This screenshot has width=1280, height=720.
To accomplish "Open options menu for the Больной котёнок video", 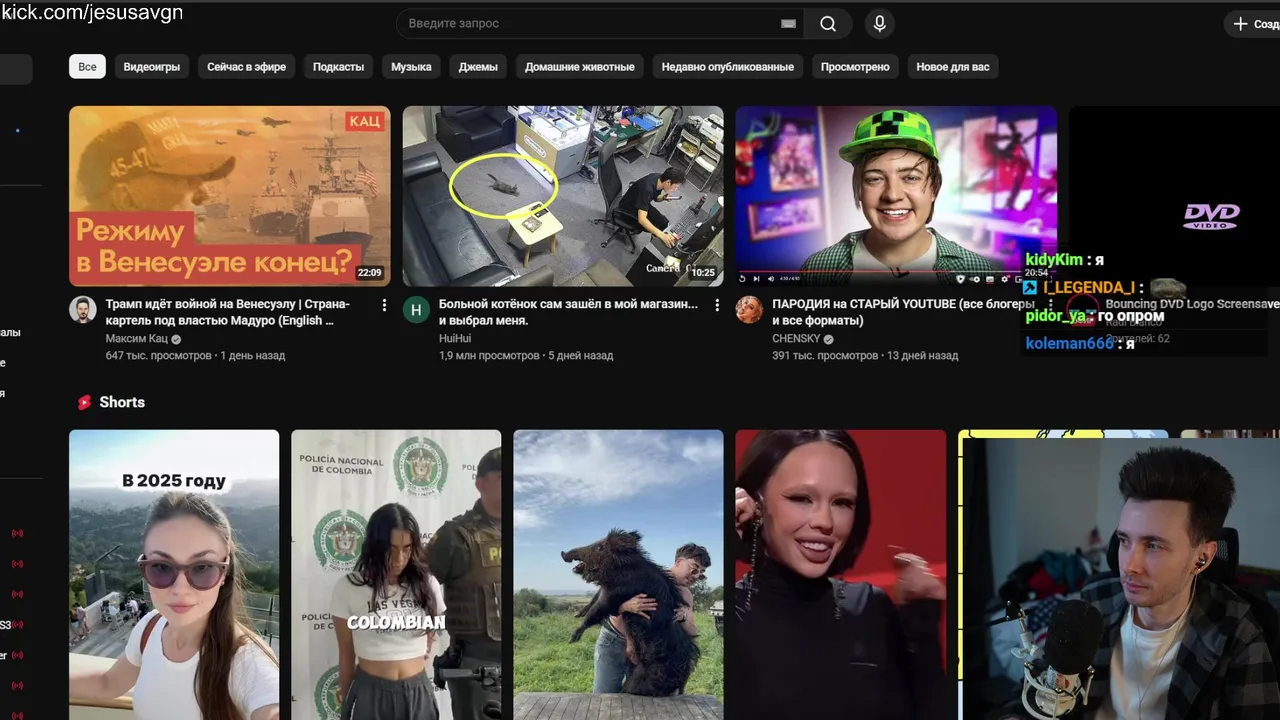I will pos(717,306).
